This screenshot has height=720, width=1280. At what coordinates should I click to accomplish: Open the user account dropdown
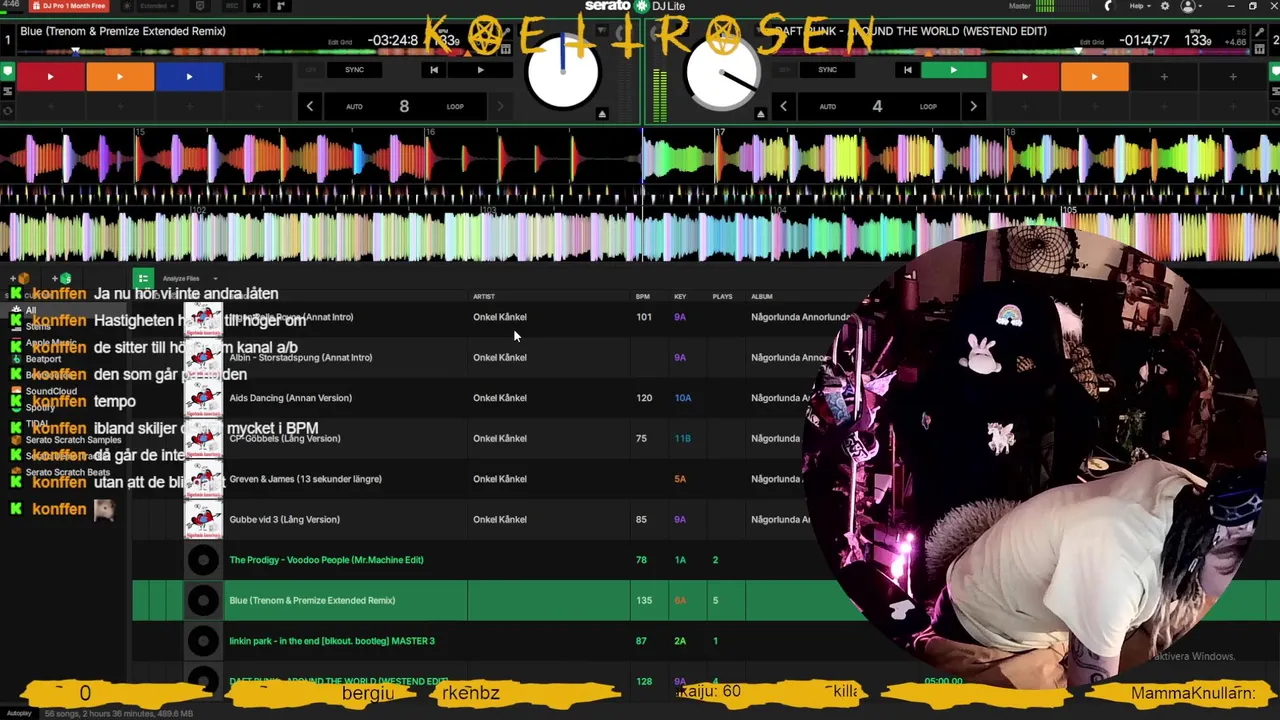click(x=1191, y=6)
